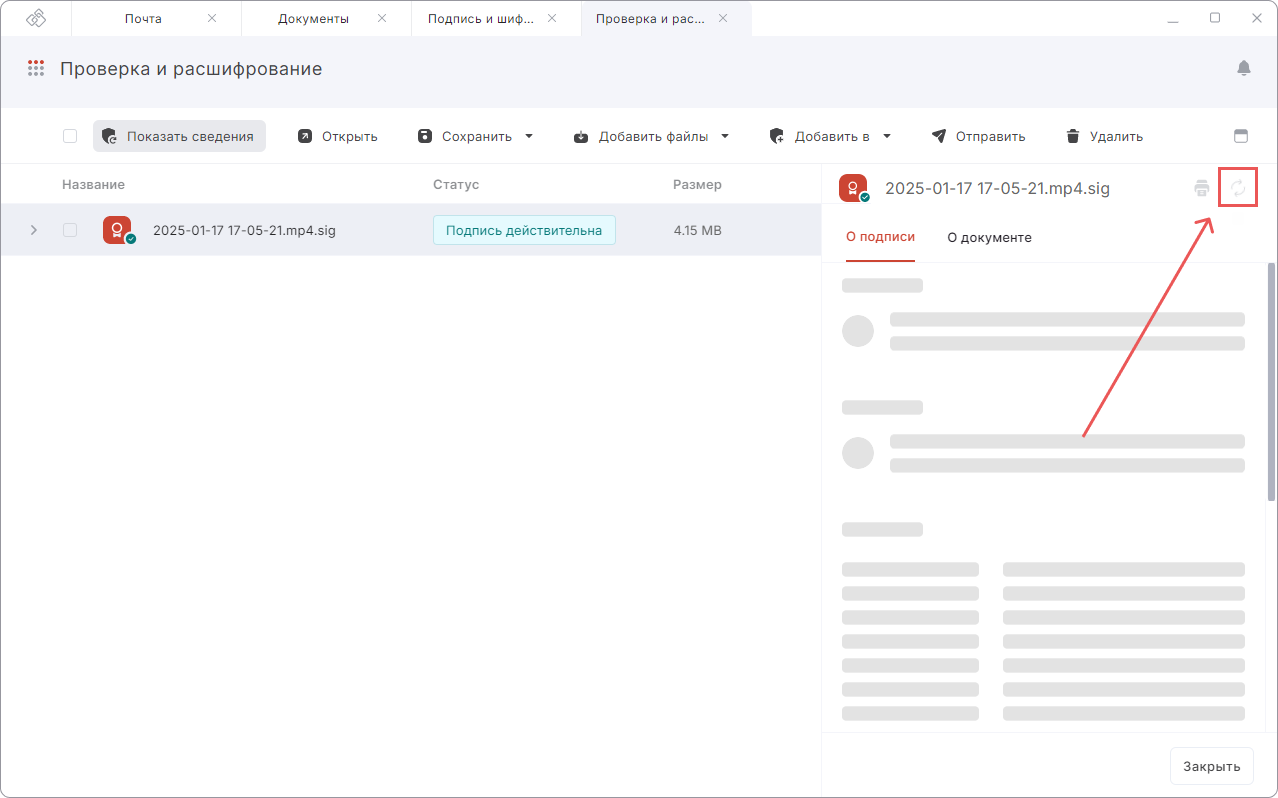Screen dimensions: 1278x798
Task: Switch to the Почта tab
Action: click(x=143, y=18)
